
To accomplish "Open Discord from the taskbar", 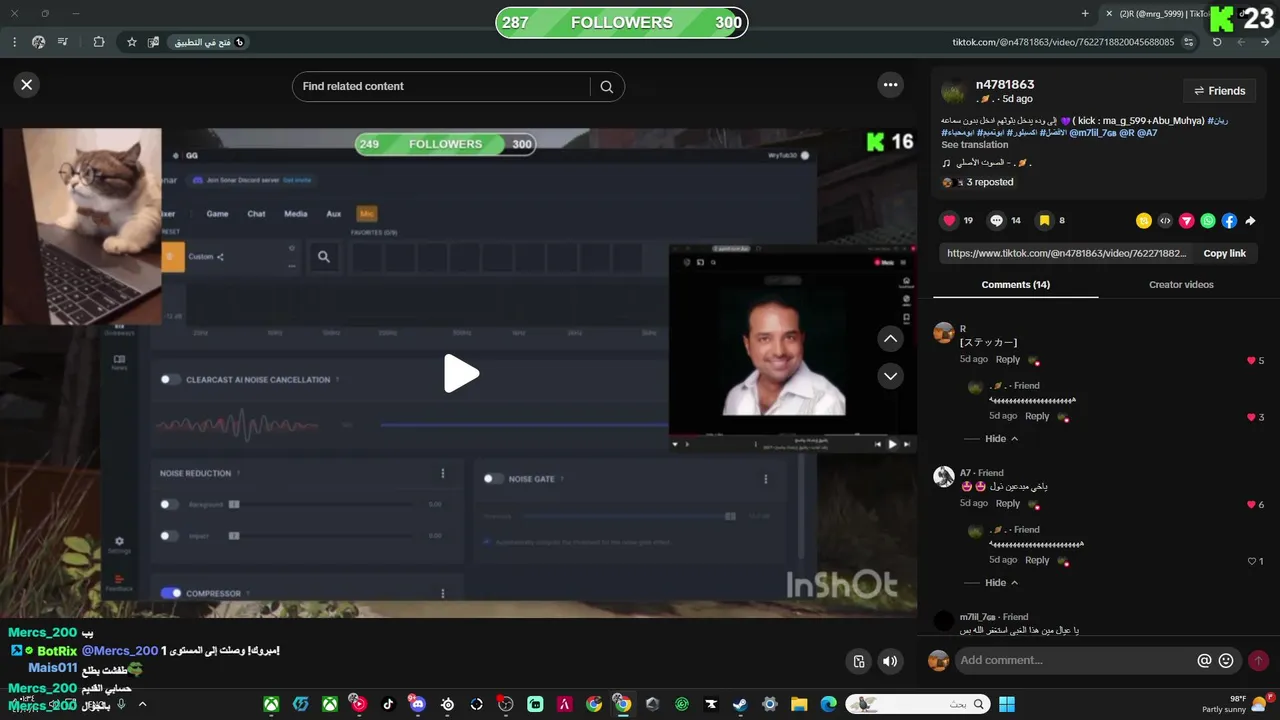I will (x=417, y=704).
